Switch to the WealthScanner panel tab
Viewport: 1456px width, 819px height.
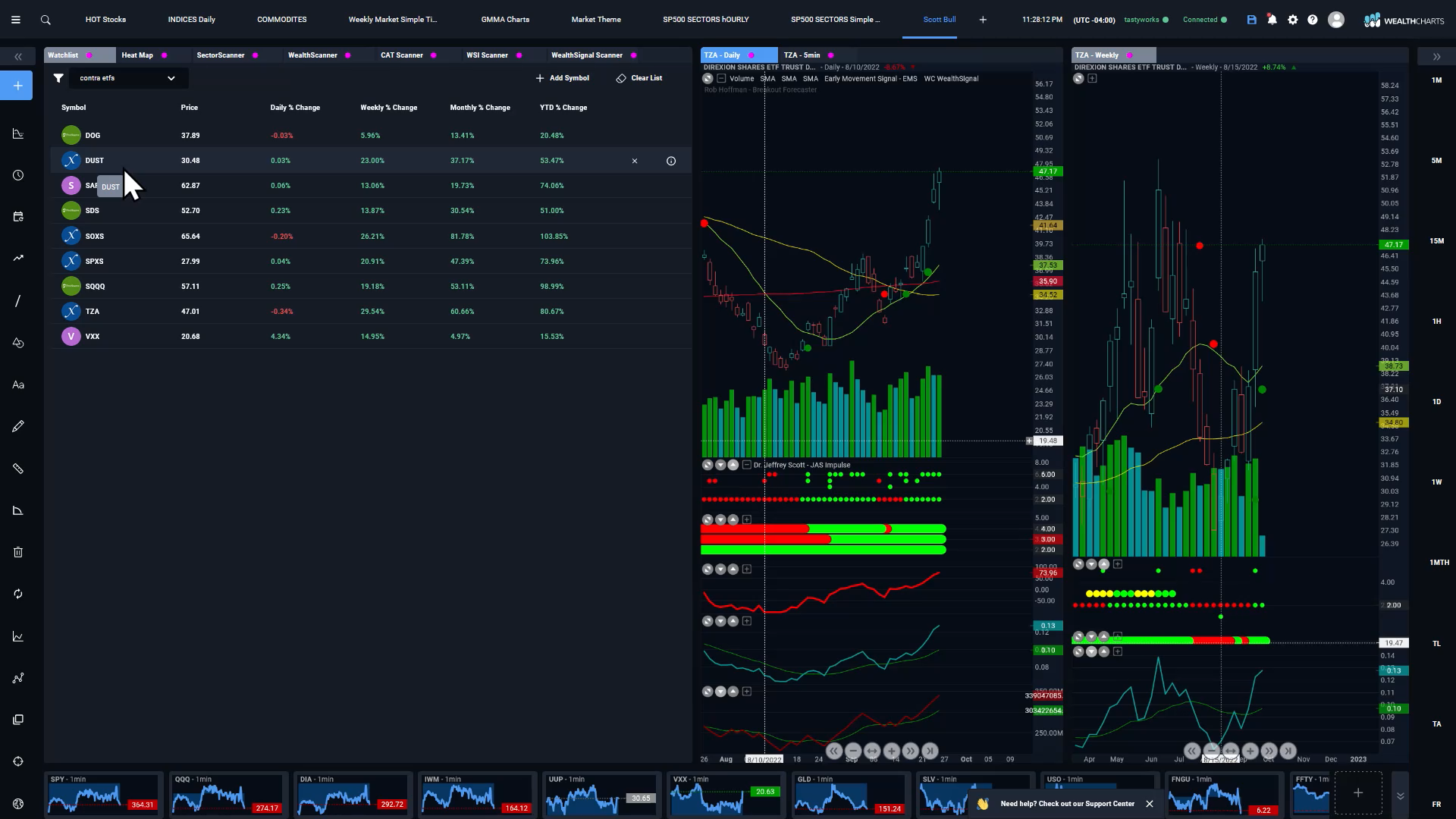point(312,55)
